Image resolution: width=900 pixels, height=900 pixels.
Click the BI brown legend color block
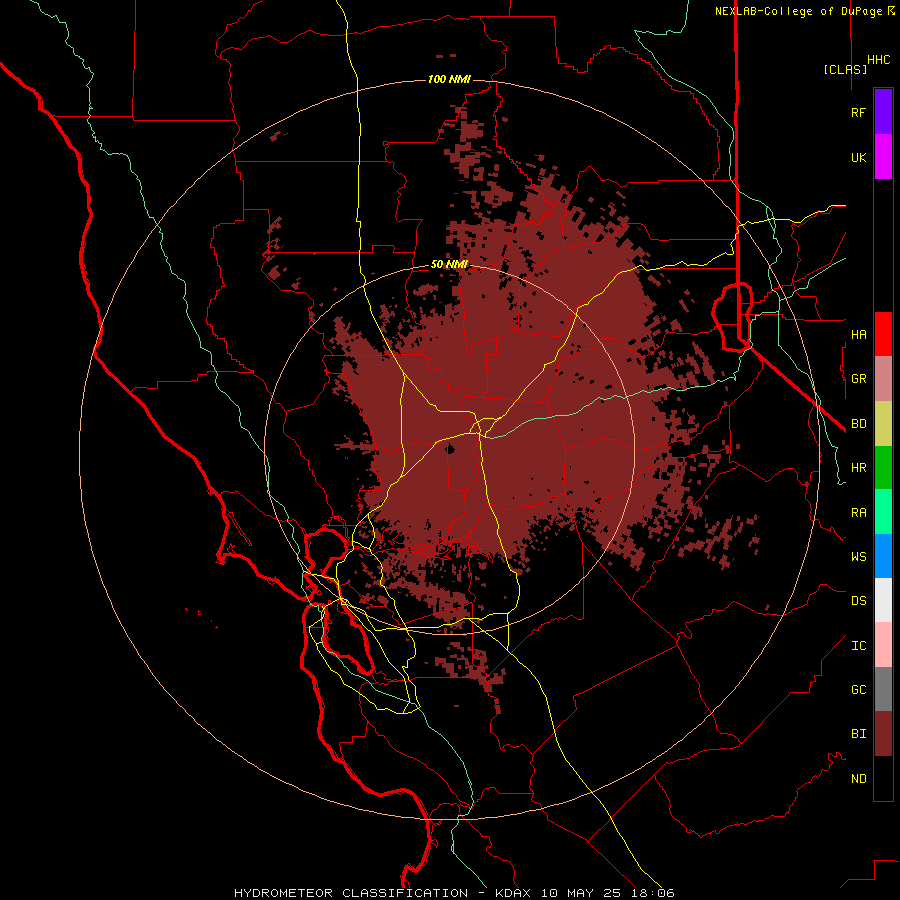[883, 734]
